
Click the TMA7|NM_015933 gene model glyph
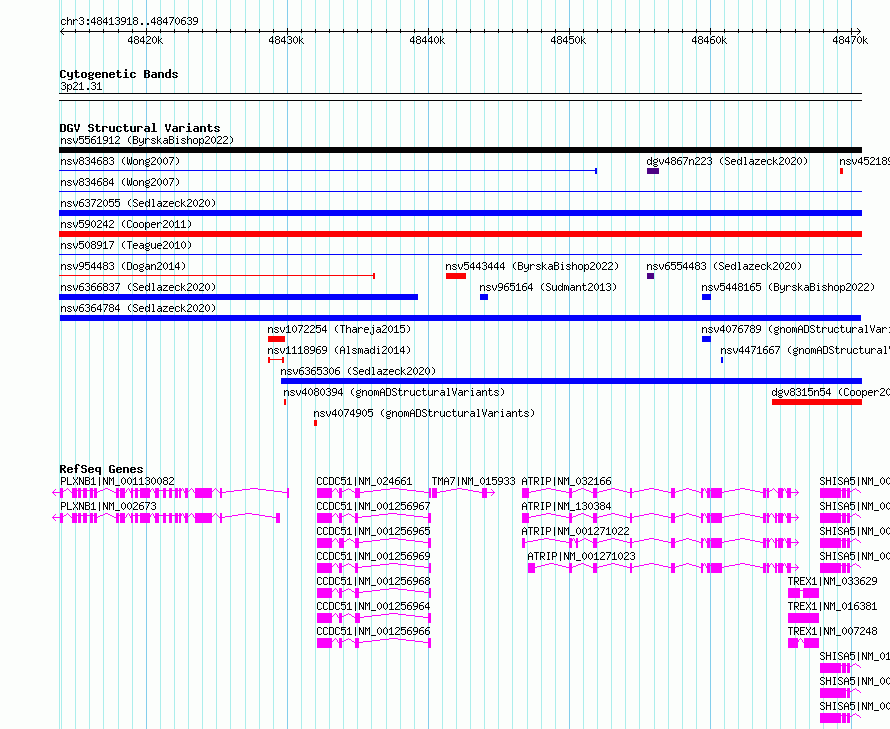pos(463,493)
